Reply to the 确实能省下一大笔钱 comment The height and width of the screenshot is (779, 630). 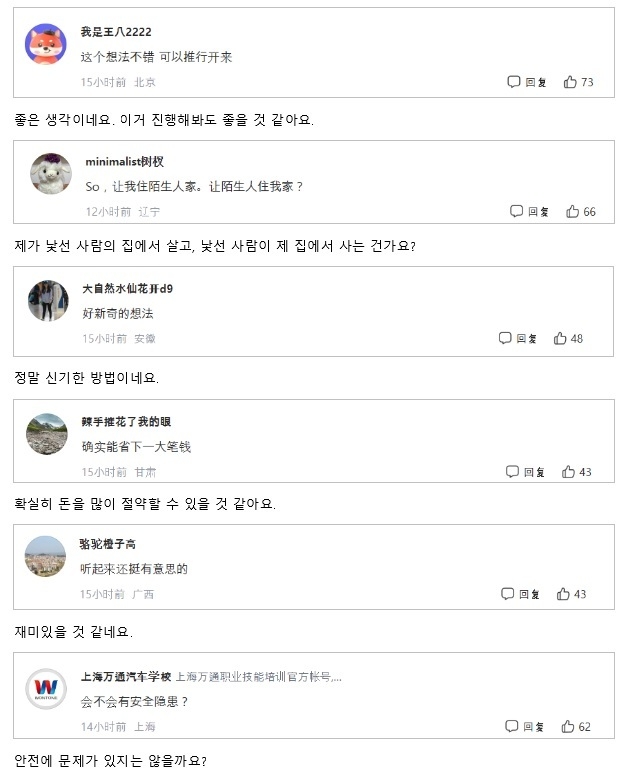[x=525, y=471]
